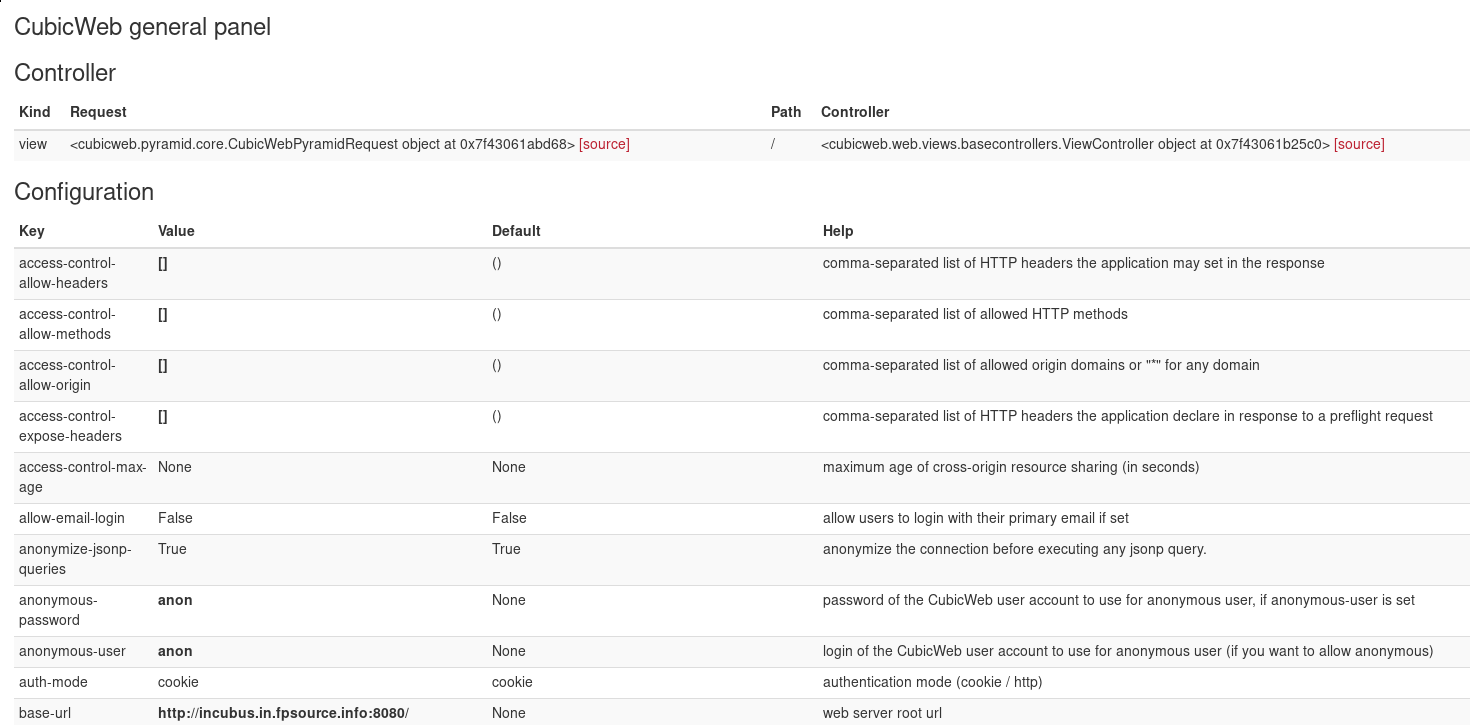Click the 'Request' column header

point(98,112)
